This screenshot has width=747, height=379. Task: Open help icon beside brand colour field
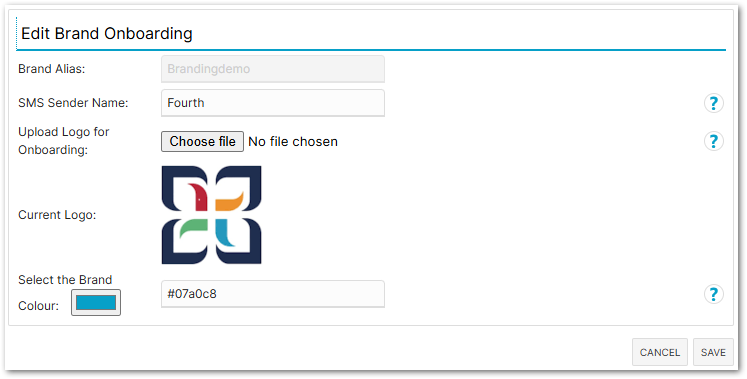[x=713, y=294]
